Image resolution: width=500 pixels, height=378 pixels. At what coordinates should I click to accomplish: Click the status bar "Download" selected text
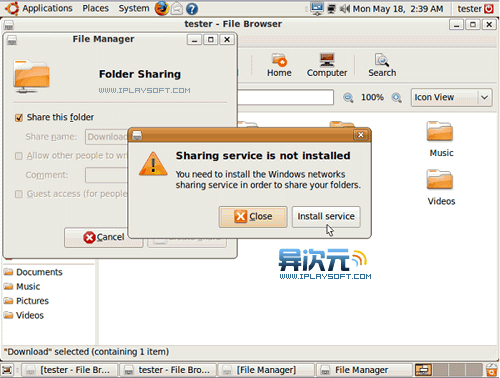[86, 352]
